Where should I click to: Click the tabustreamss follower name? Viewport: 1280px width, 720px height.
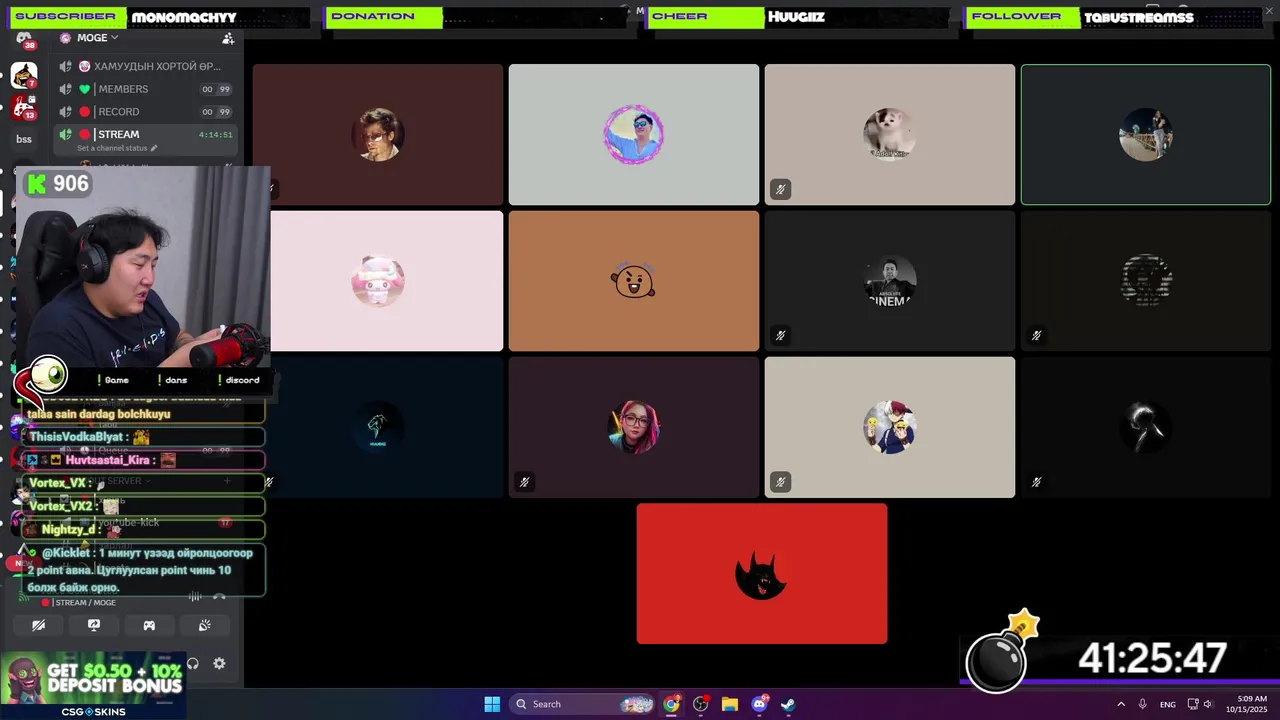click(x=1139, y=17)
